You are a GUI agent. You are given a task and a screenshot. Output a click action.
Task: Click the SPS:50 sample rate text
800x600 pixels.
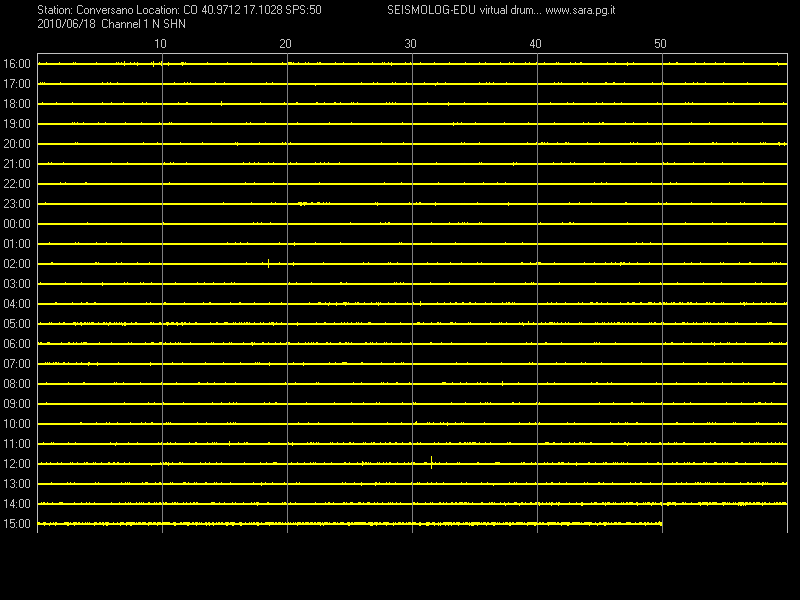pos(303,10)
